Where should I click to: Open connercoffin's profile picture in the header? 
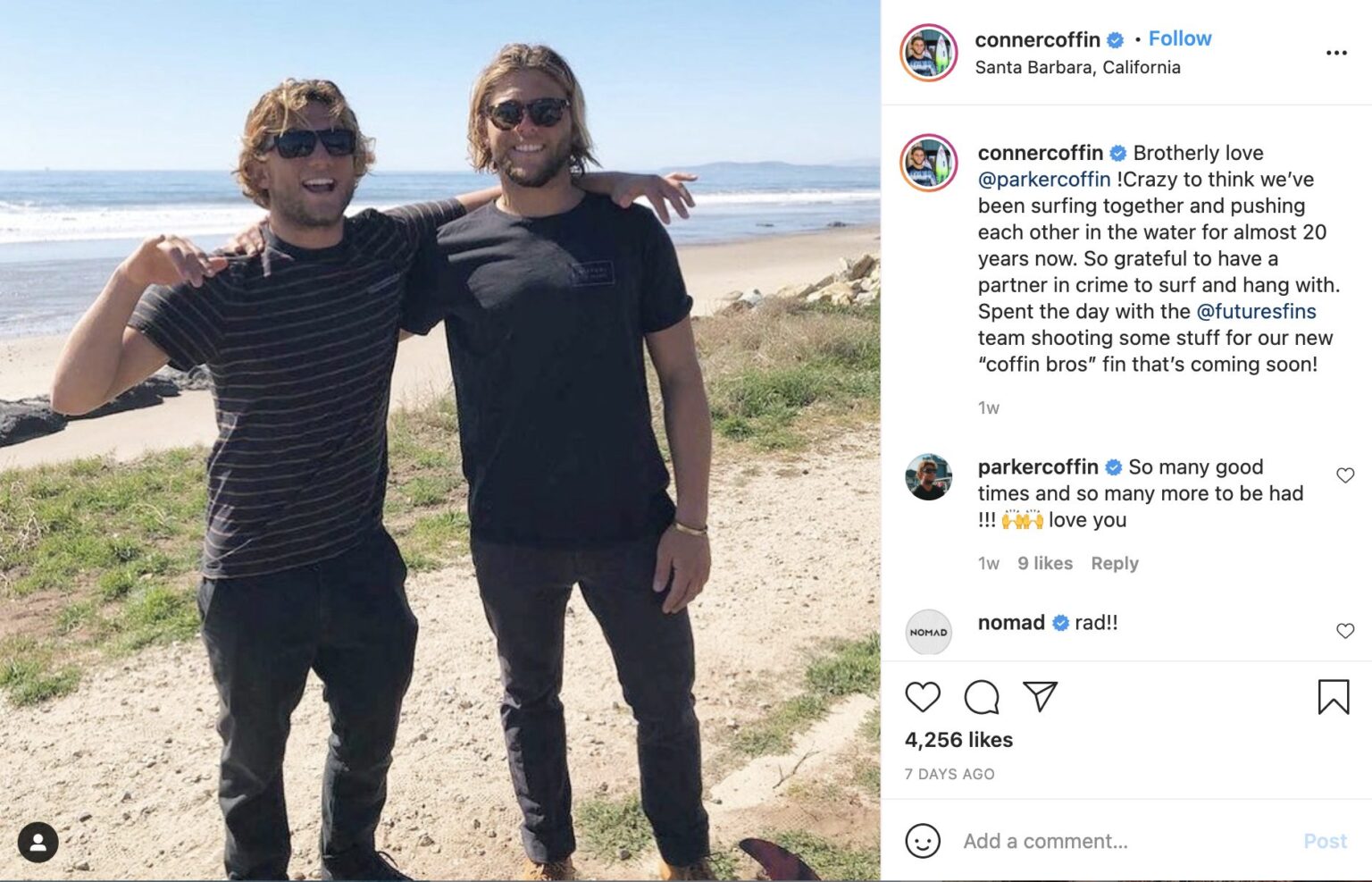pyautogui.click(x=929, y=51)
